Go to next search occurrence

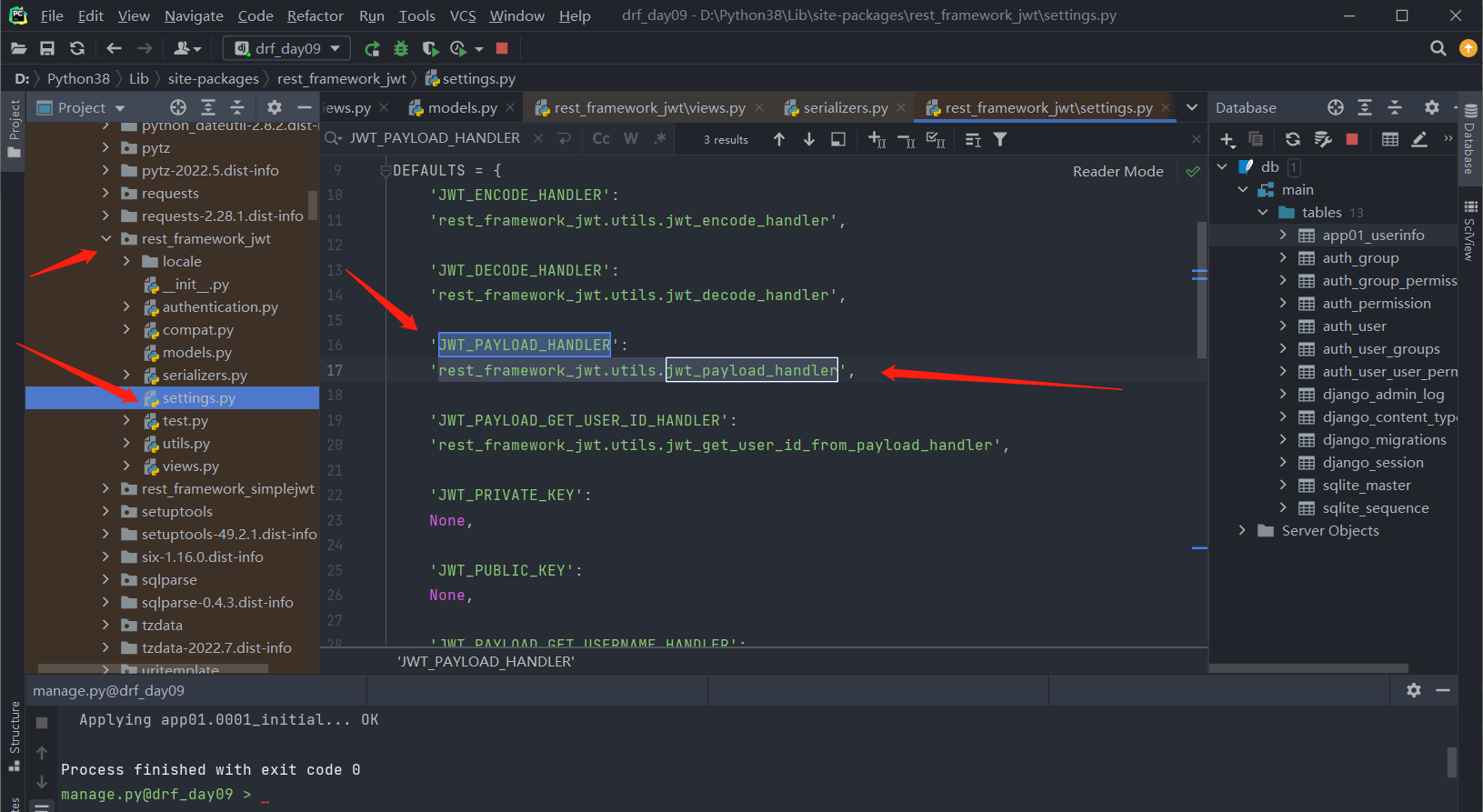coord(809,139)
